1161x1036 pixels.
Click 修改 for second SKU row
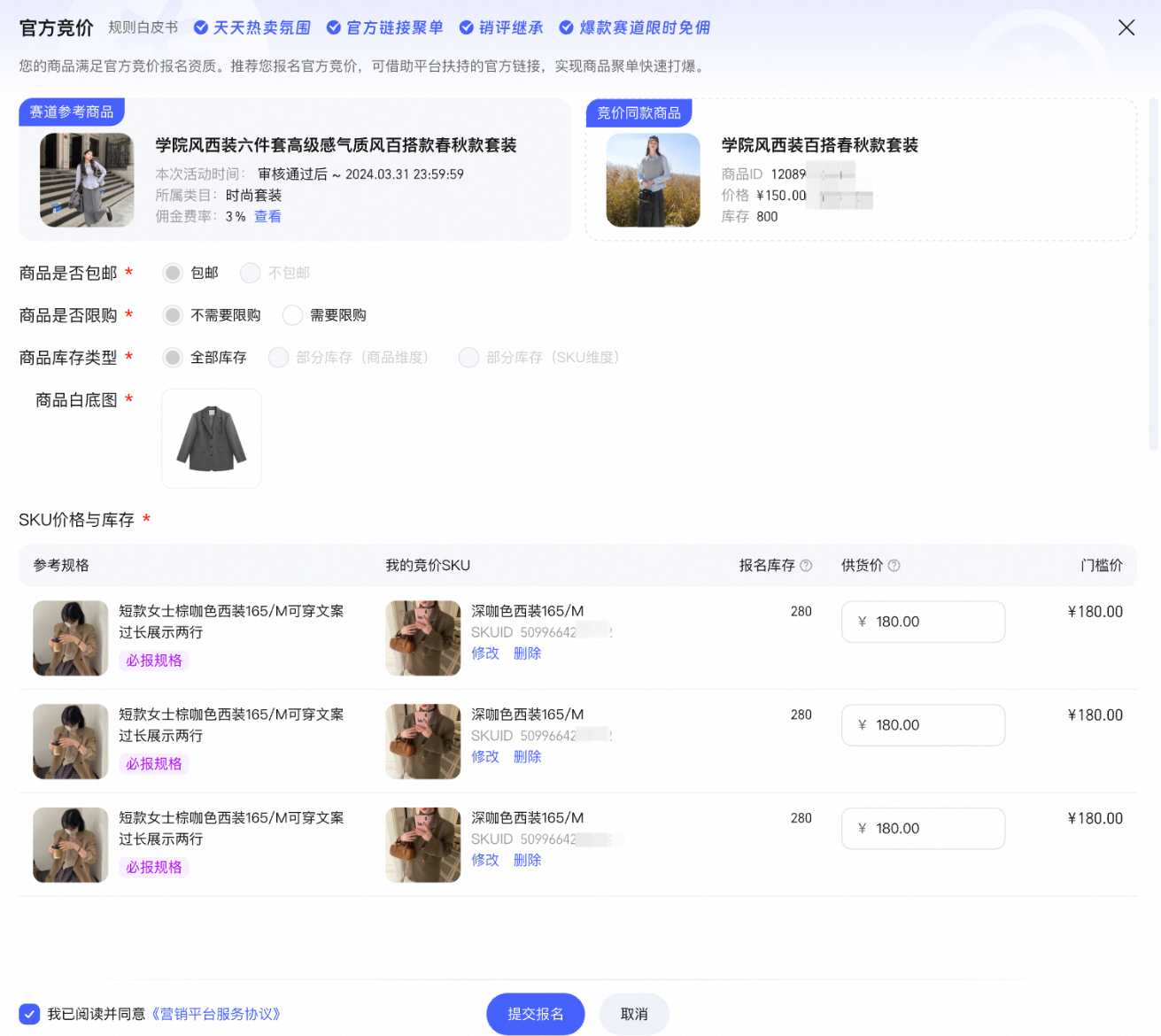[x=485, y=757]
